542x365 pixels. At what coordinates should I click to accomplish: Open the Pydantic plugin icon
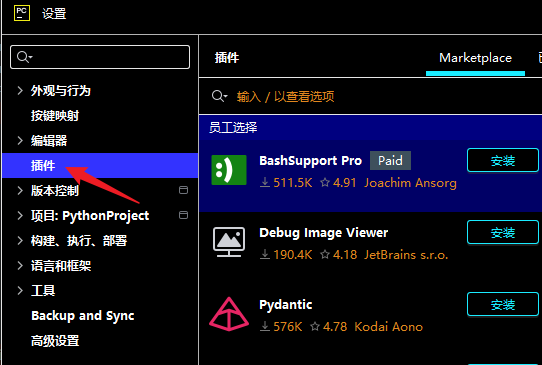[229, 314]
